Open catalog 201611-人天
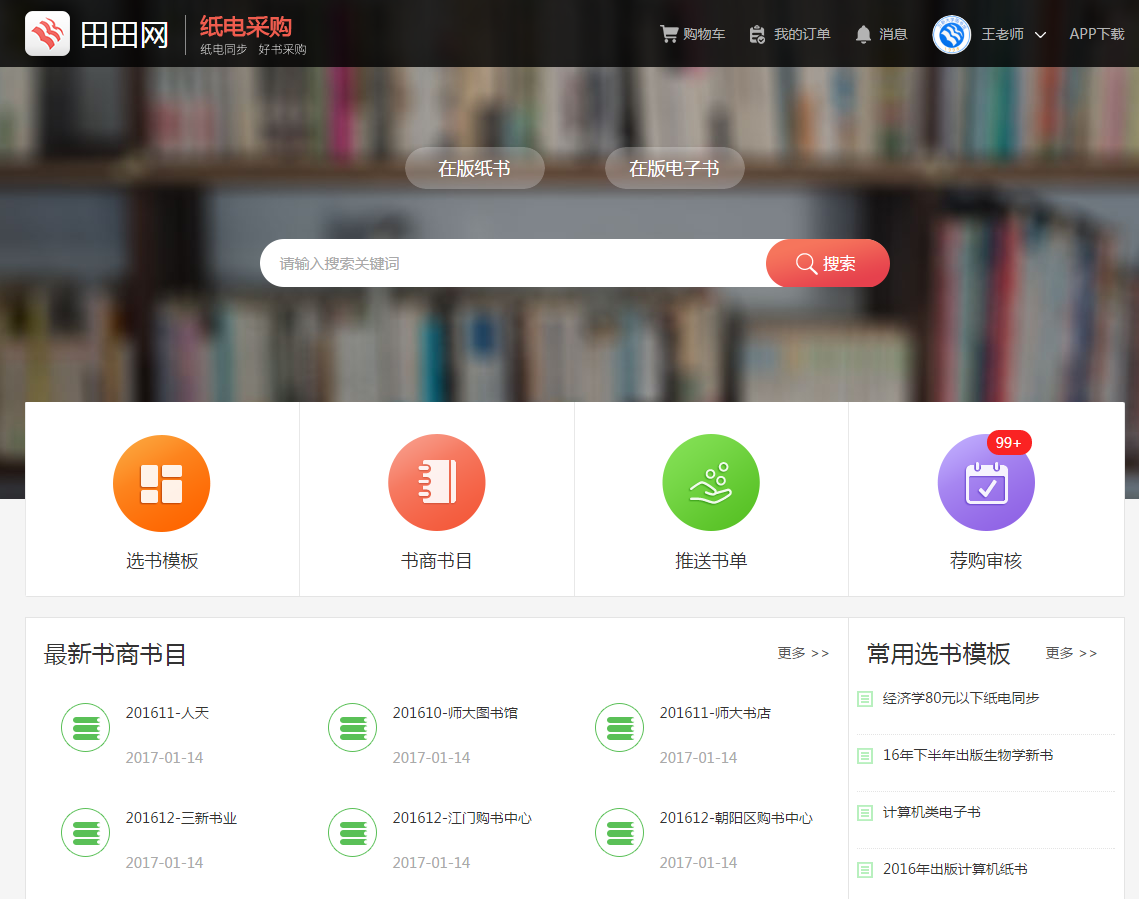 [x=167, y=712]
